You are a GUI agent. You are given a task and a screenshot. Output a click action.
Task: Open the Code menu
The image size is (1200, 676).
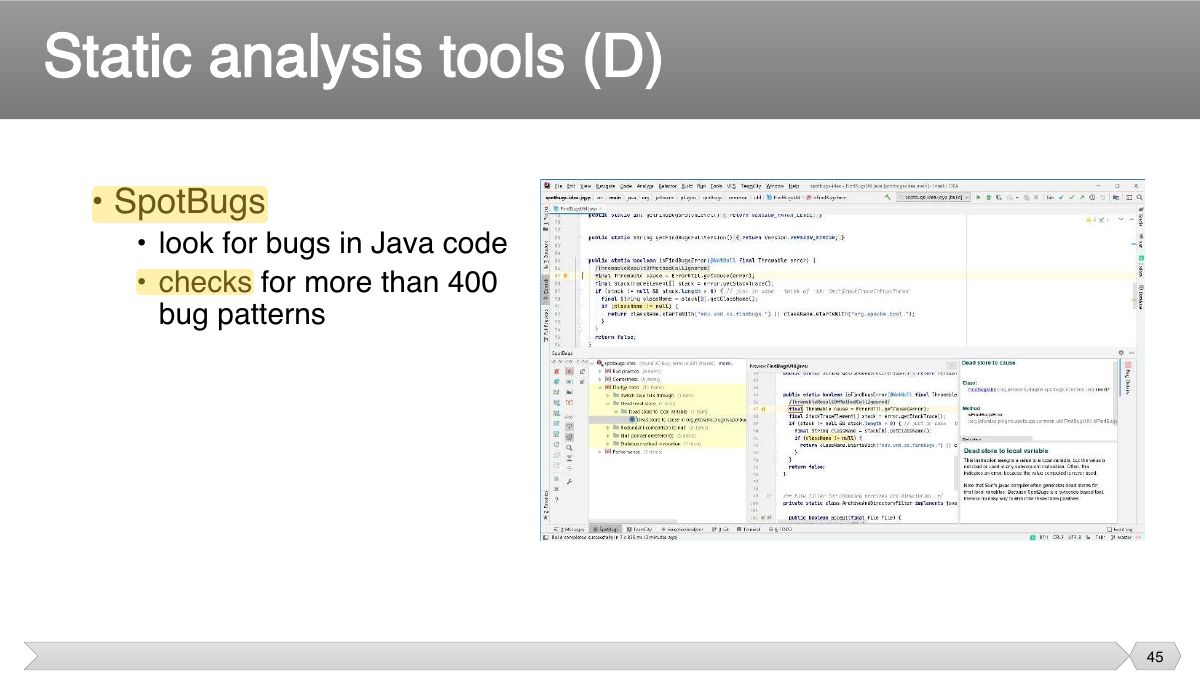click(626, 186)
